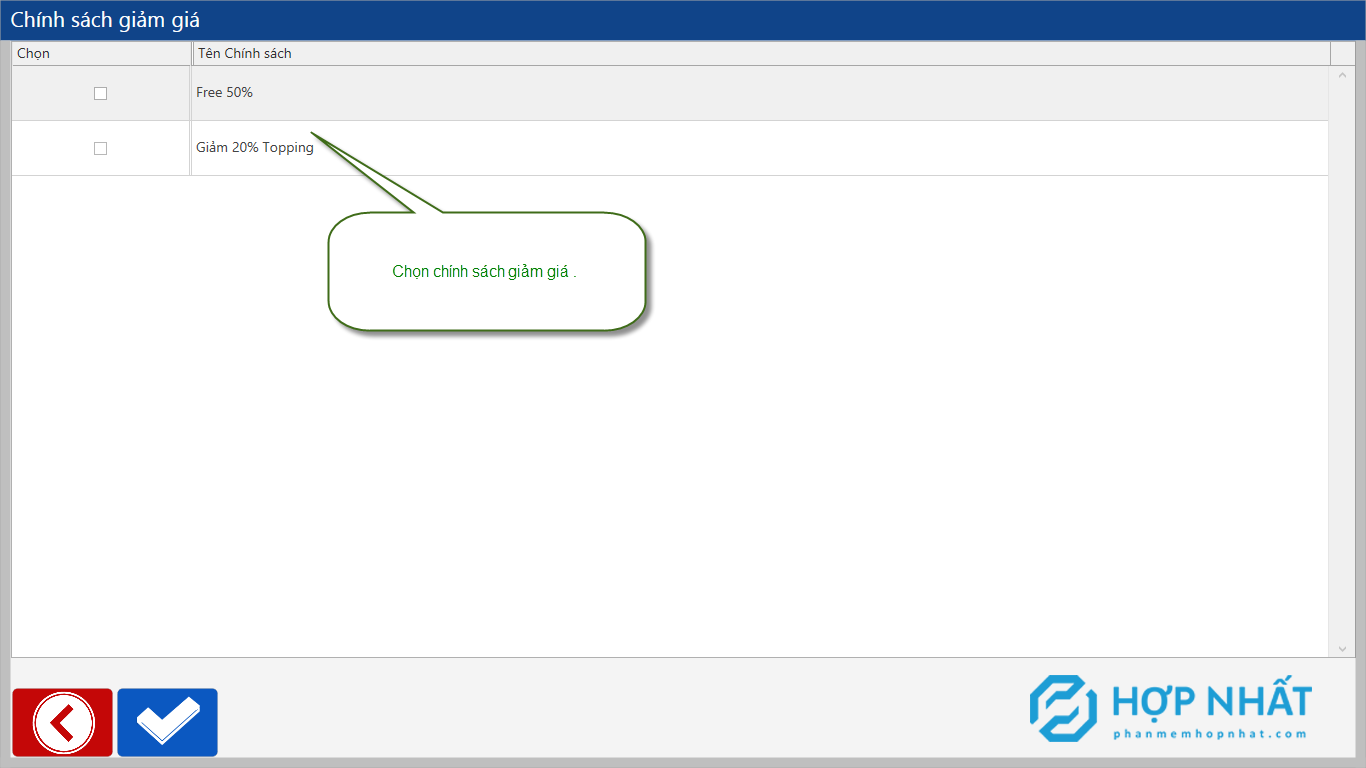Open the phanmemhopnhat.com link
Screen dimensions: 1366x768
coord(1210,735)
